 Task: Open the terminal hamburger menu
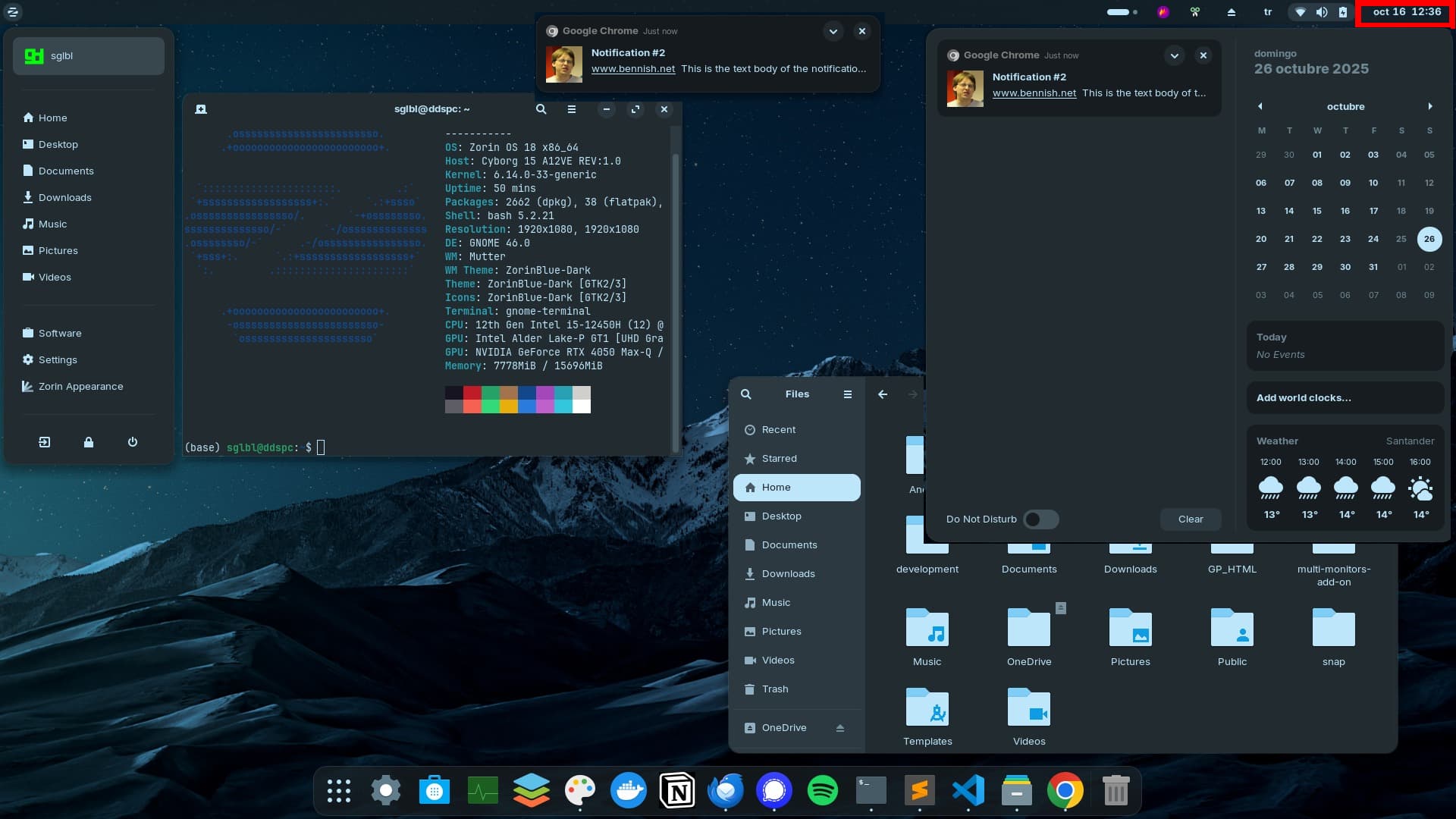point(572,109)
